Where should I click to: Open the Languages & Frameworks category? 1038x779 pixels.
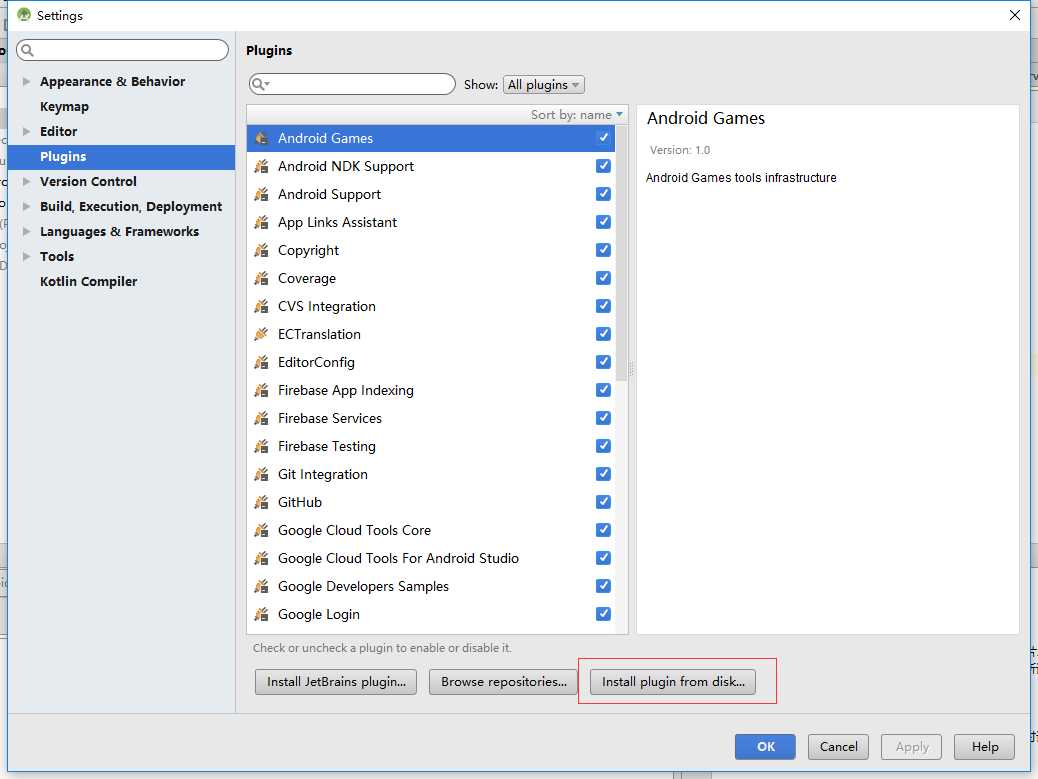coord(119,231)
